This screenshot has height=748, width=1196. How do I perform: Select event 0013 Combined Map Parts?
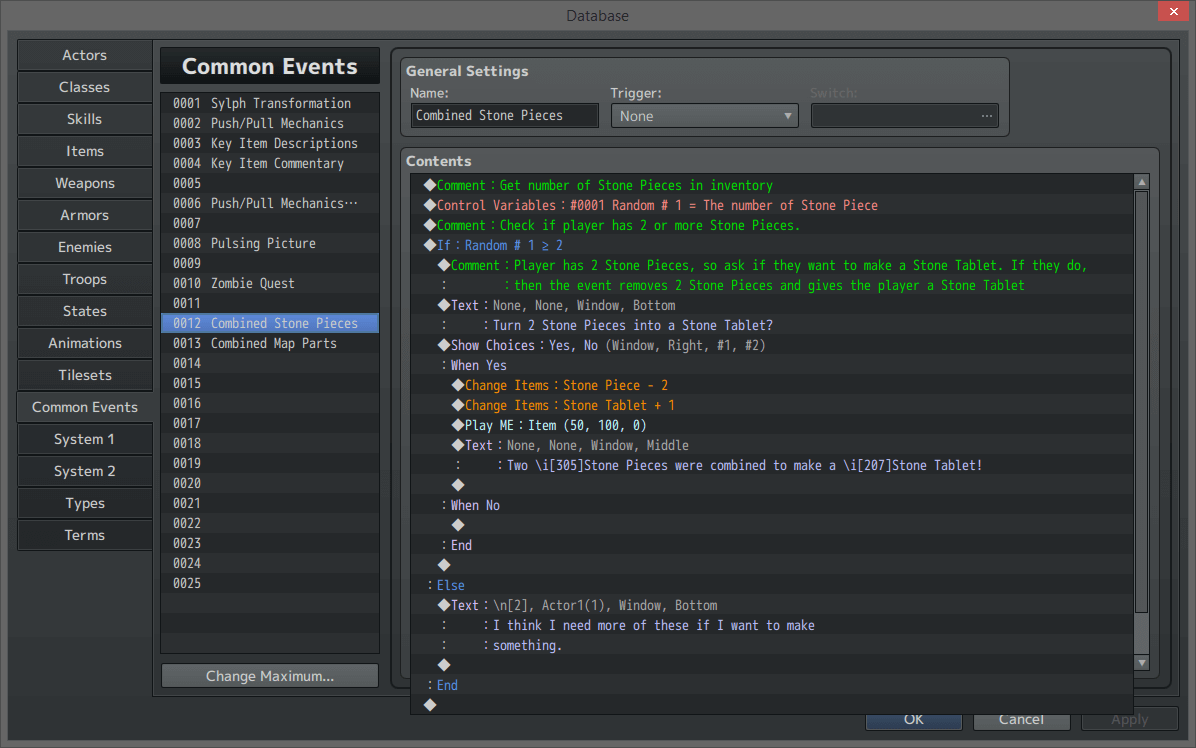pyautogui.click(x=270, y=343)
